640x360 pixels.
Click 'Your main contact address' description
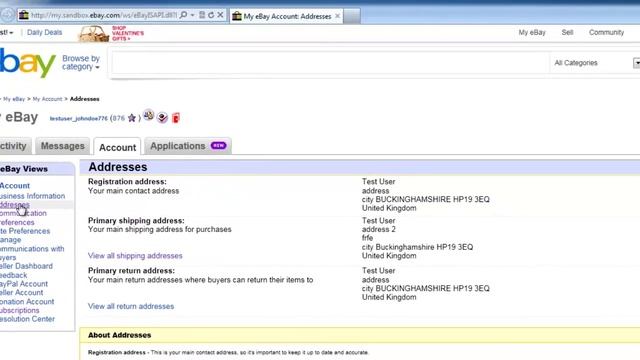coord(133,191)
